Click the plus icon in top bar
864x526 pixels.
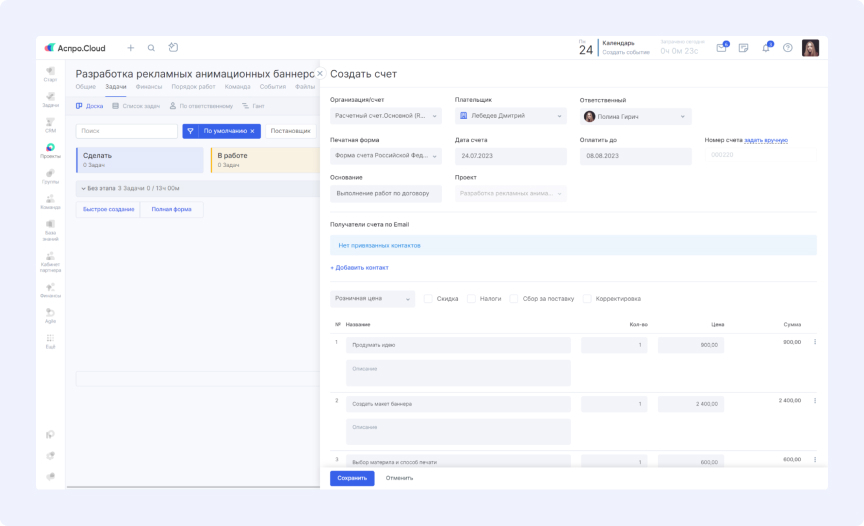[130, 48]
